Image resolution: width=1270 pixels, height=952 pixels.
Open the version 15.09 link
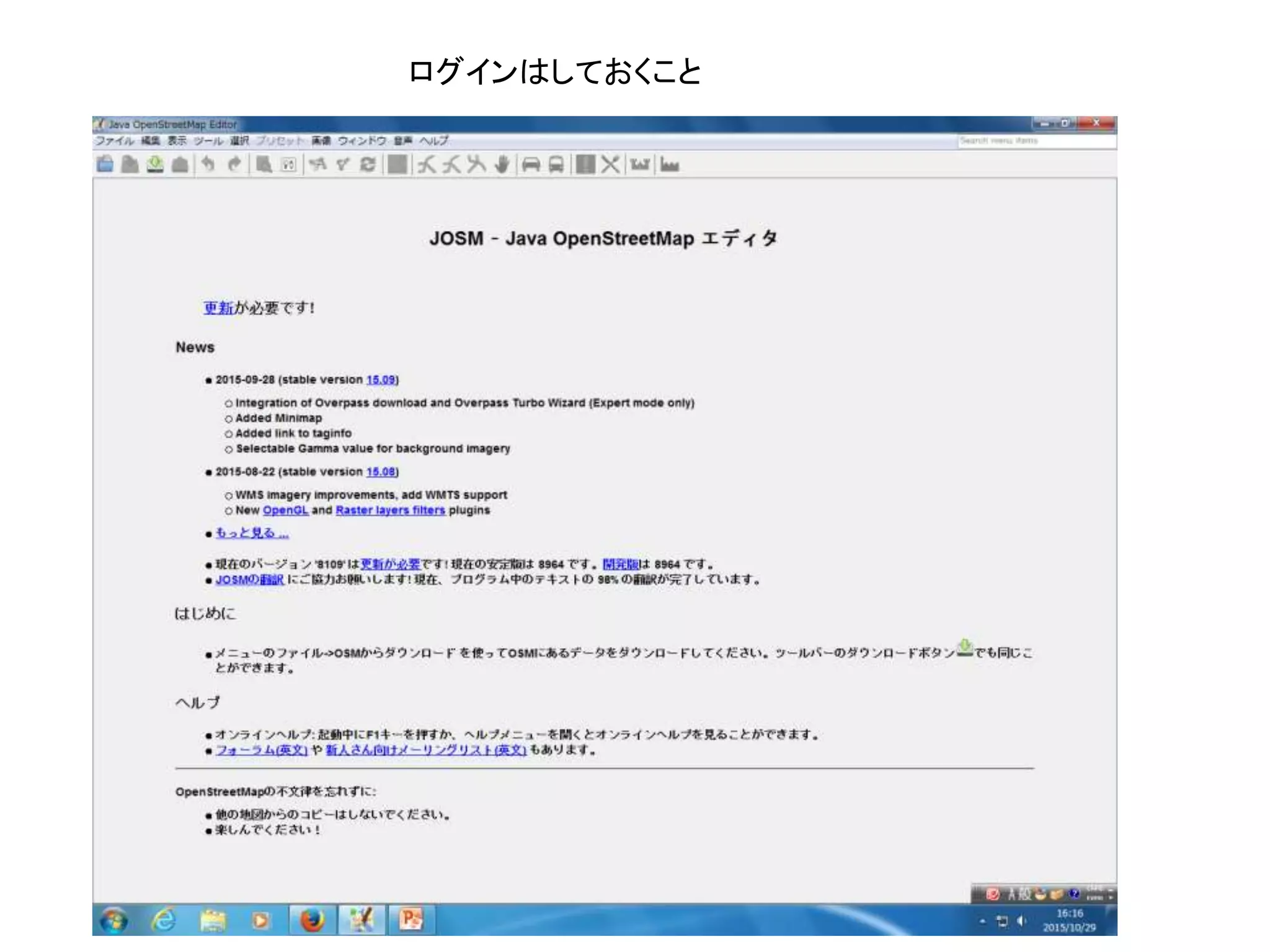tap(381, 379)
